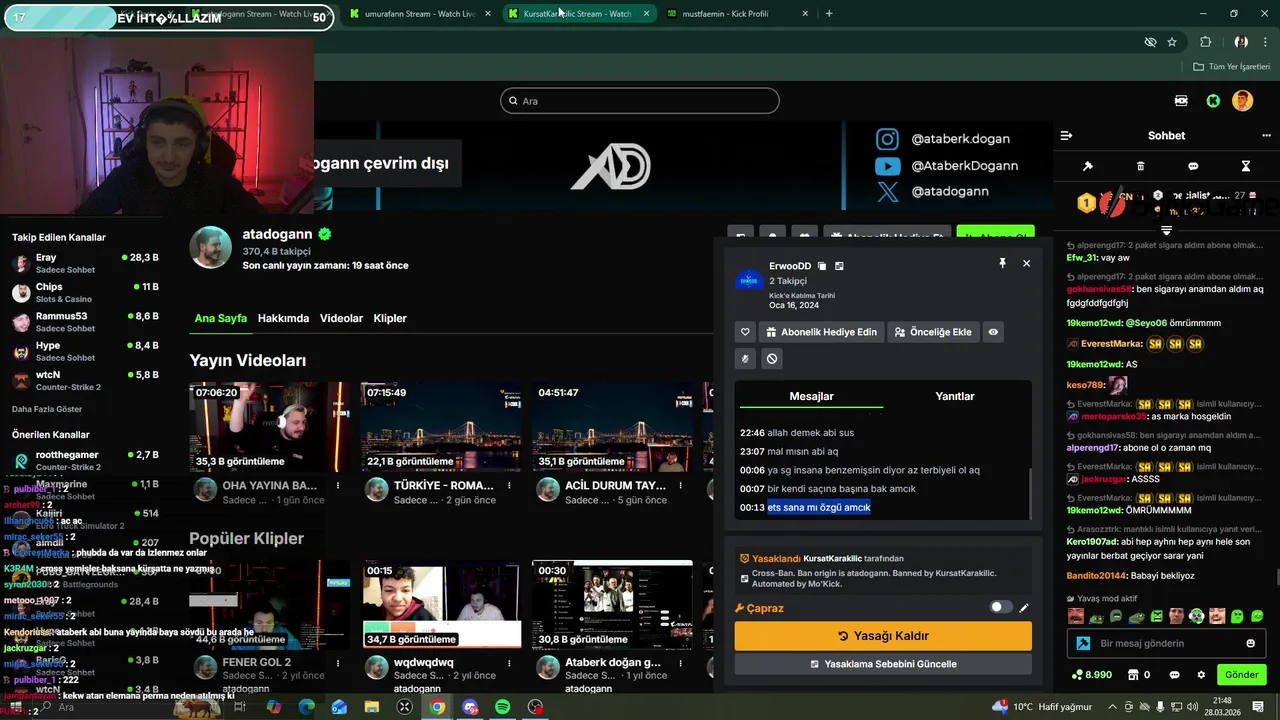
Task: Click Abonelik Hediye Edin button
Action: tap(821, 332)
